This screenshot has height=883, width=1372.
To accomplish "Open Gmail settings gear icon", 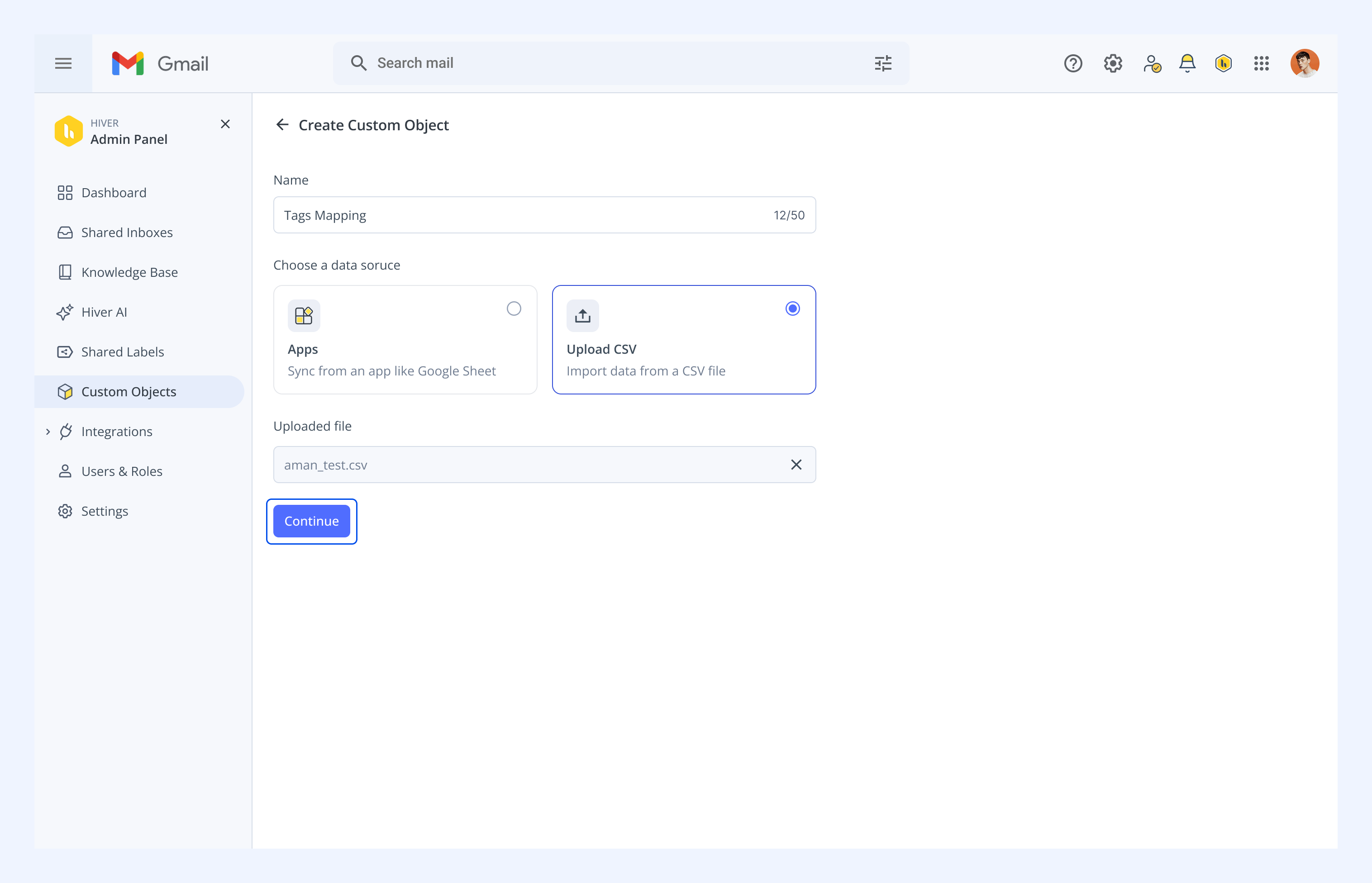I will pyautogui.click(x=1113, y=63).
